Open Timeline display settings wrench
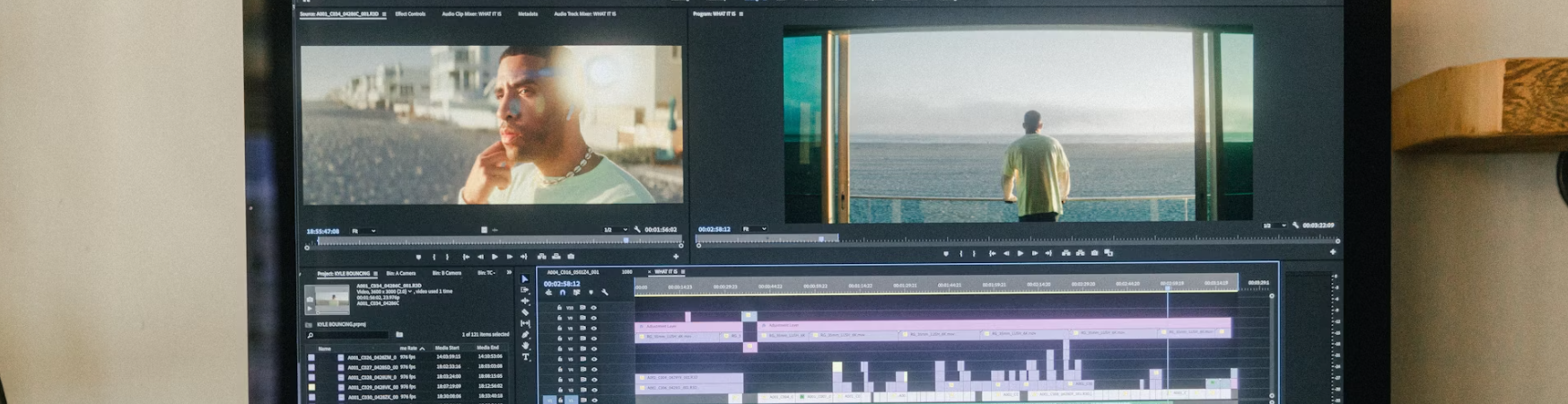Screen dimensions: 1568x404 605,293
